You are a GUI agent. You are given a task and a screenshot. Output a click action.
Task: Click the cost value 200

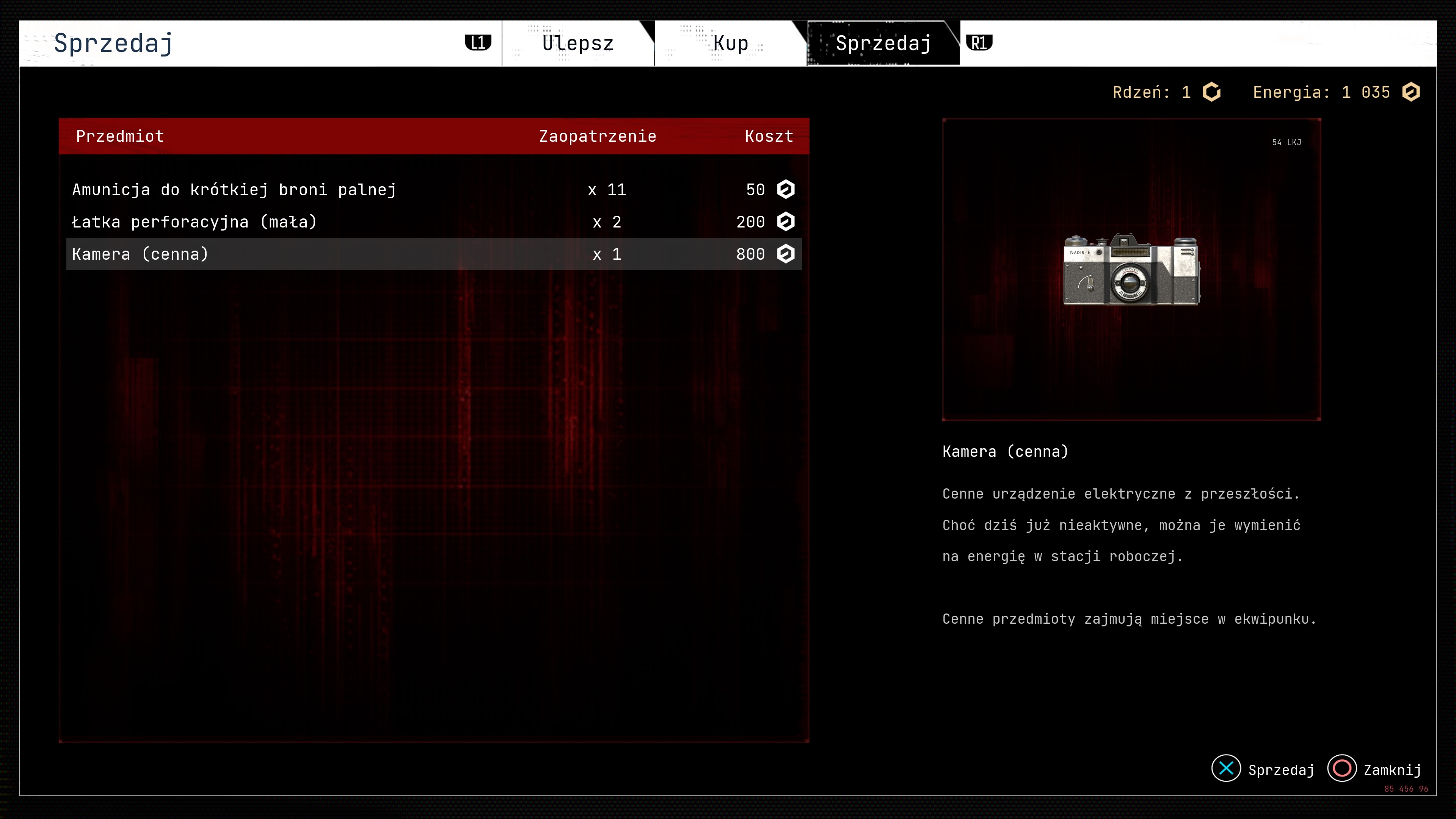point(750,222)
